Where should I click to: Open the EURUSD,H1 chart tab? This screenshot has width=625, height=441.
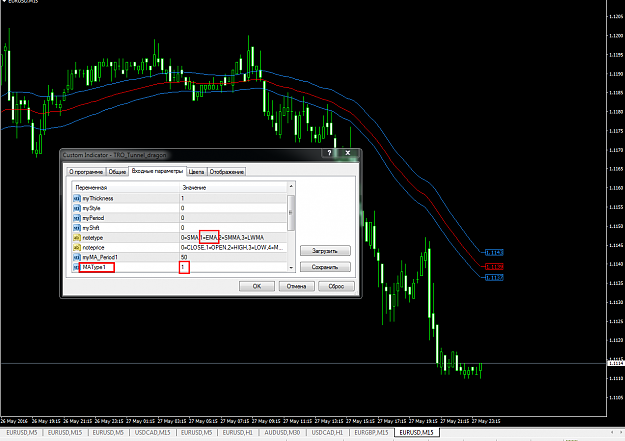[x=238, y=432]
